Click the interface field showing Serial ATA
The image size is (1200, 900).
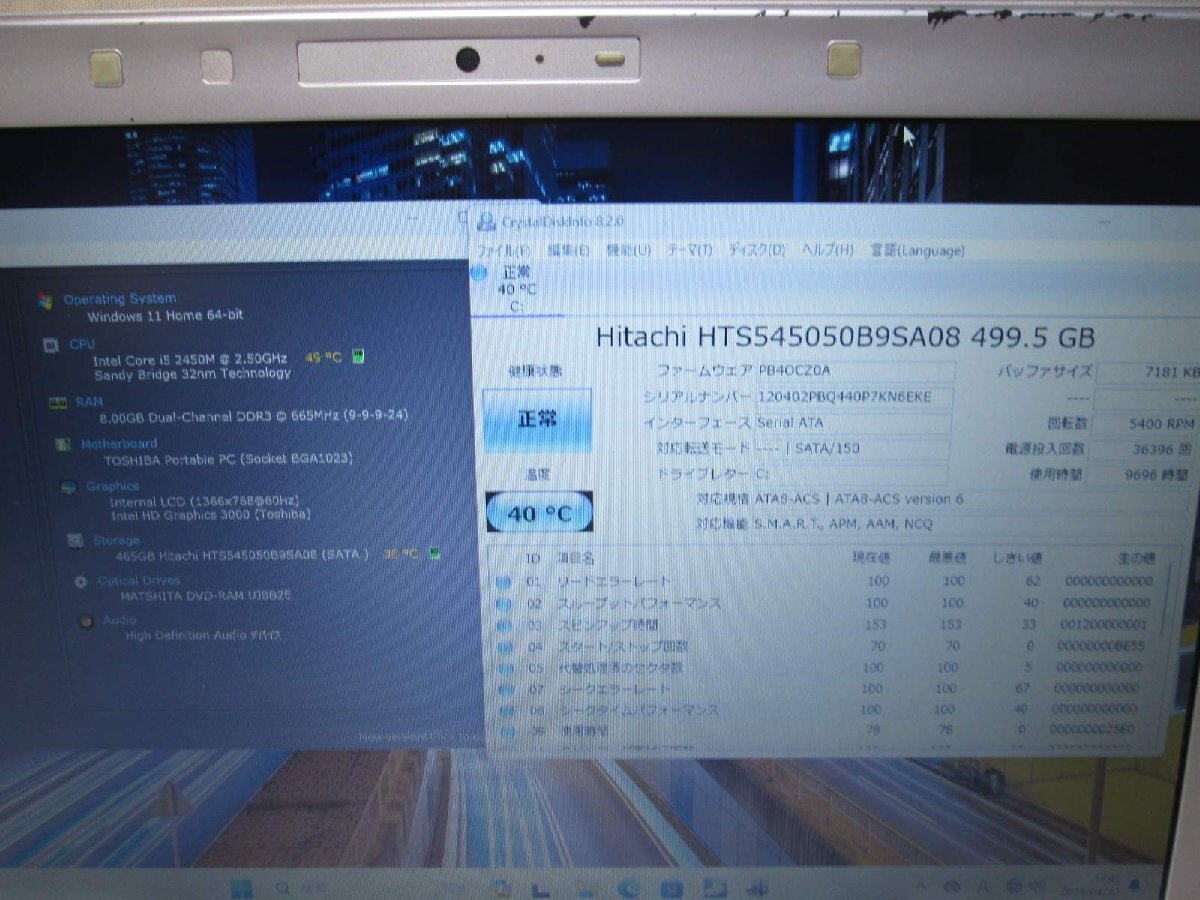852,423
